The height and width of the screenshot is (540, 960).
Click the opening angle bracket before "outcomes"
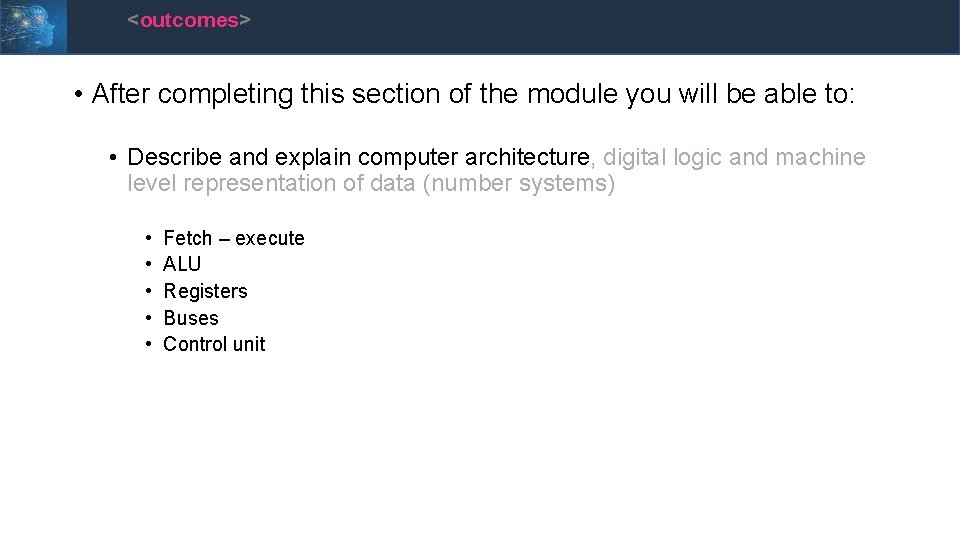[133, 20]
